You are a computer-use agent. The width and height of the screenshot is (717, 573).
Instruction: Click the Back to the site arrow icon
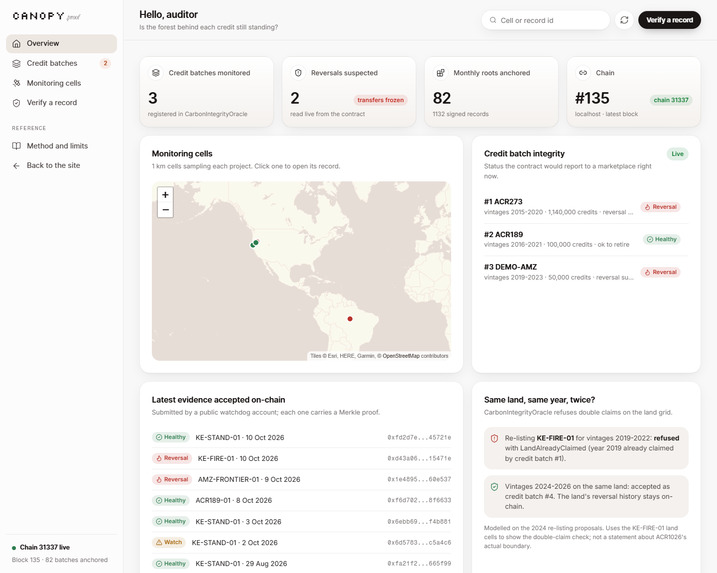point(16,166)
